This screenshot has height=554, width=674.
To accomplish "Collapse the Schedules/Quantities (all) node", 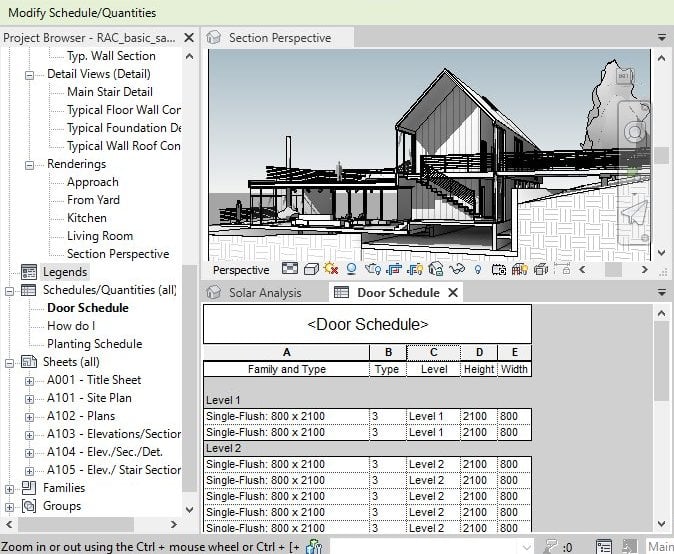I will pos(9,291).
